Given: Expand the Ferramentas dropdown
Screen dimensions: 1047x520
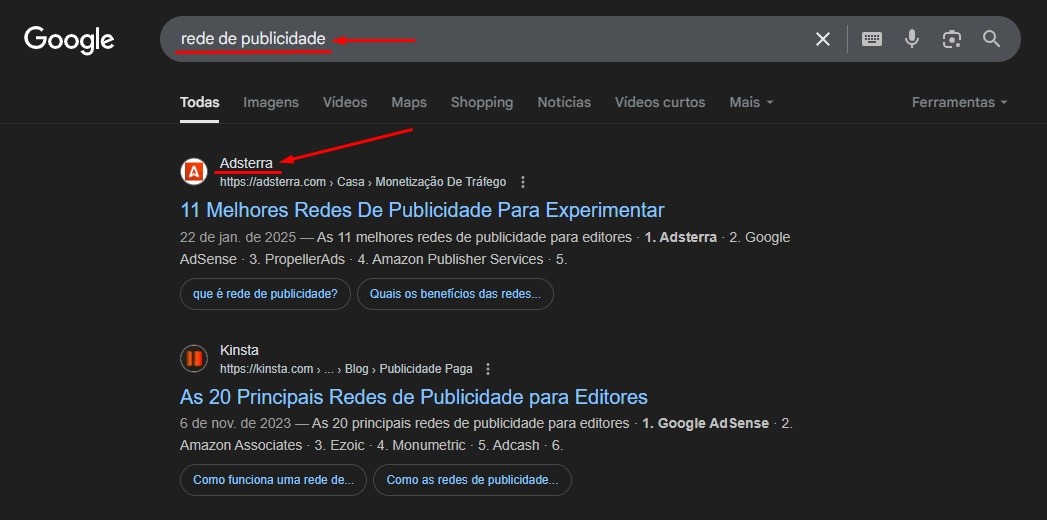Looking at the screenshot, I should [x=960, y=103].
